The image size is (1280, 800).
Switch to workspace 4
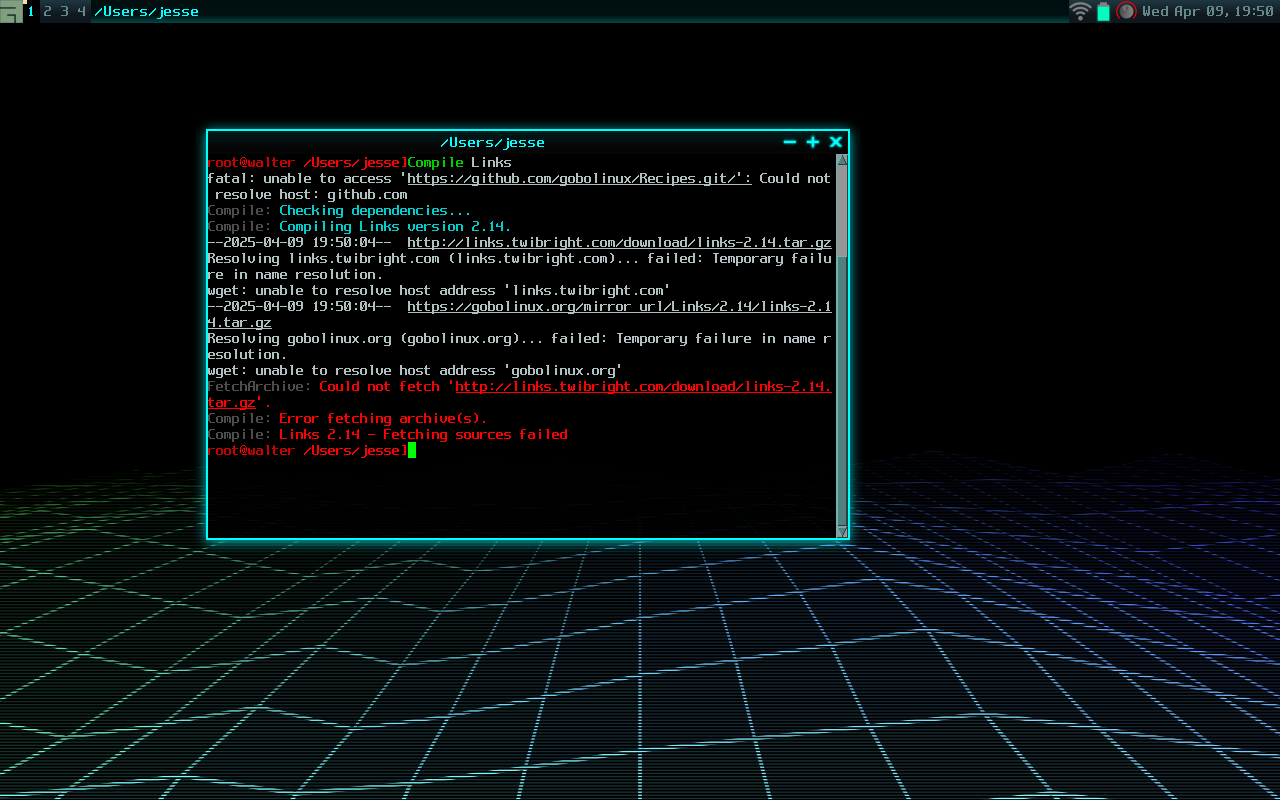pyautogui.click(x=81, y=11)
